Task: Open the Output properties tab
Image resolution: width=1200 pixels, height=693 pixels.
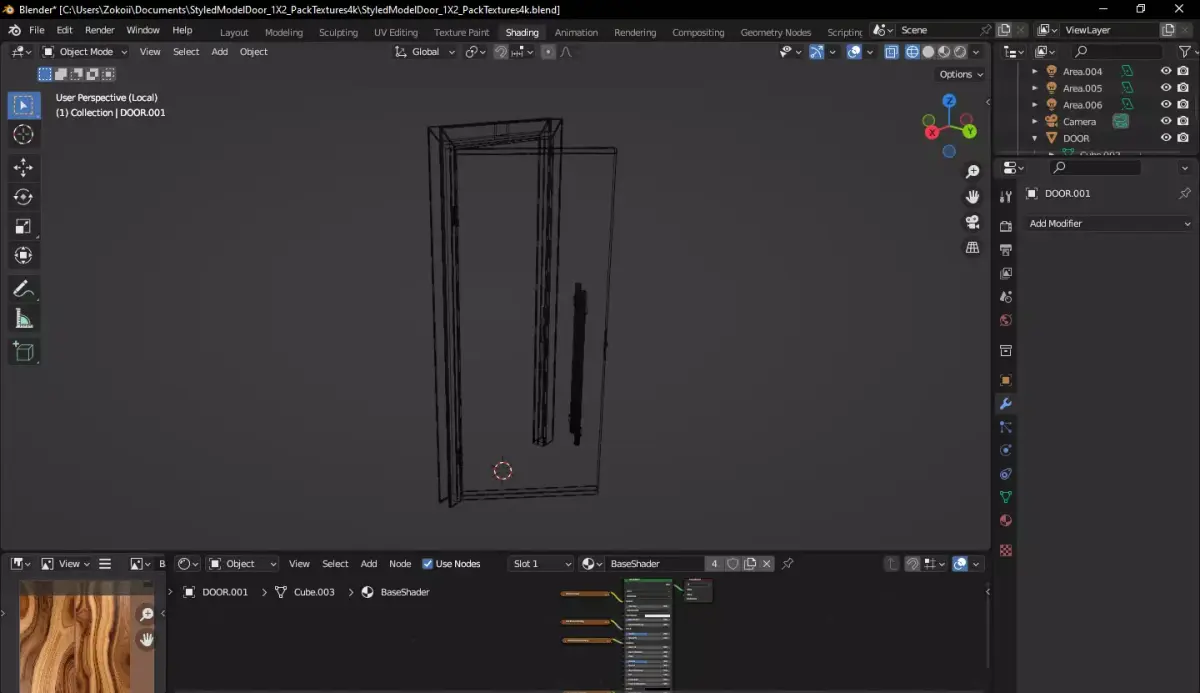Action: 1006,249
